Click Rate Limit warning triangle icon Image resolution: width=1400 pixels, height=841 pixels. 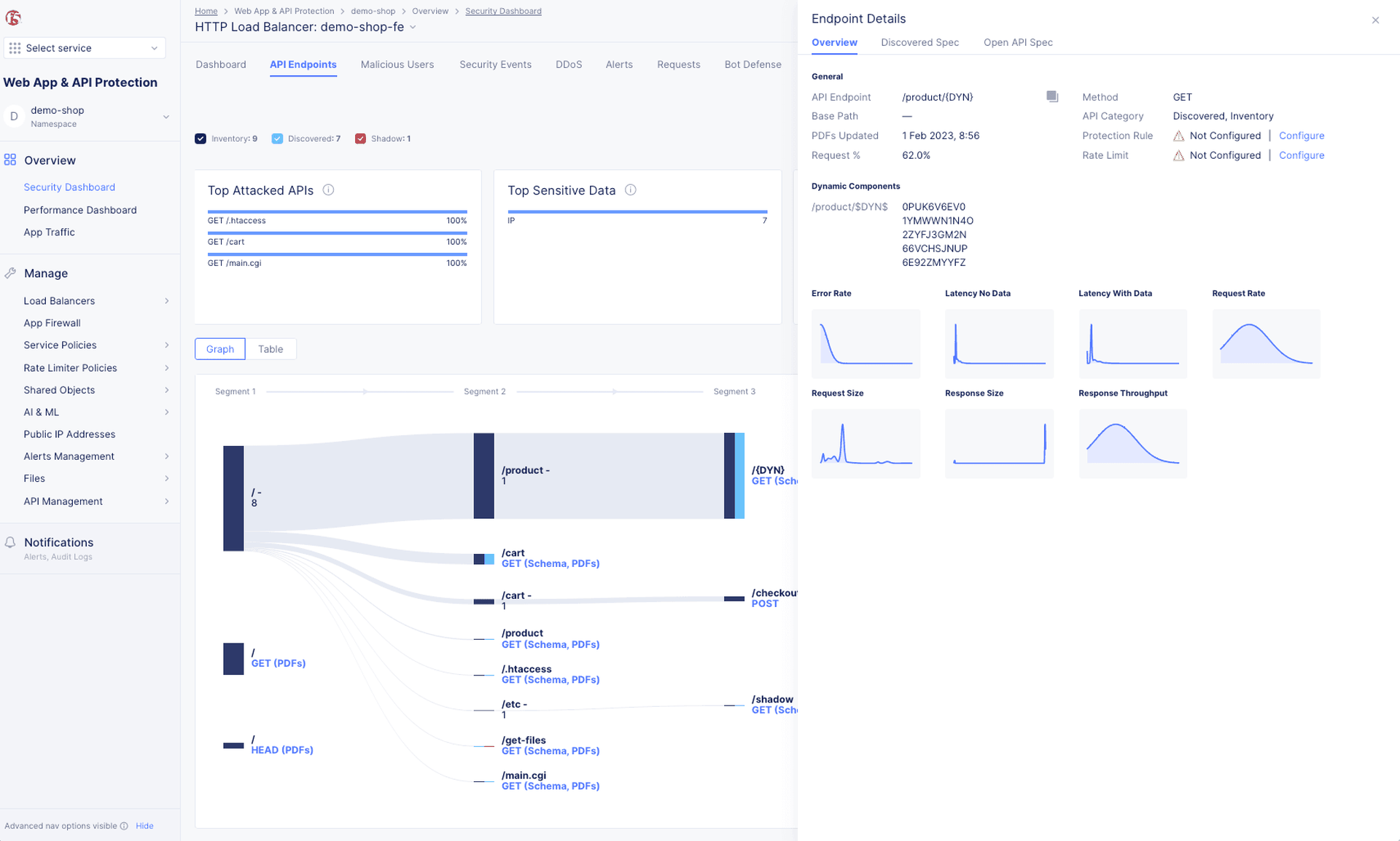[x=1178, y=155]
